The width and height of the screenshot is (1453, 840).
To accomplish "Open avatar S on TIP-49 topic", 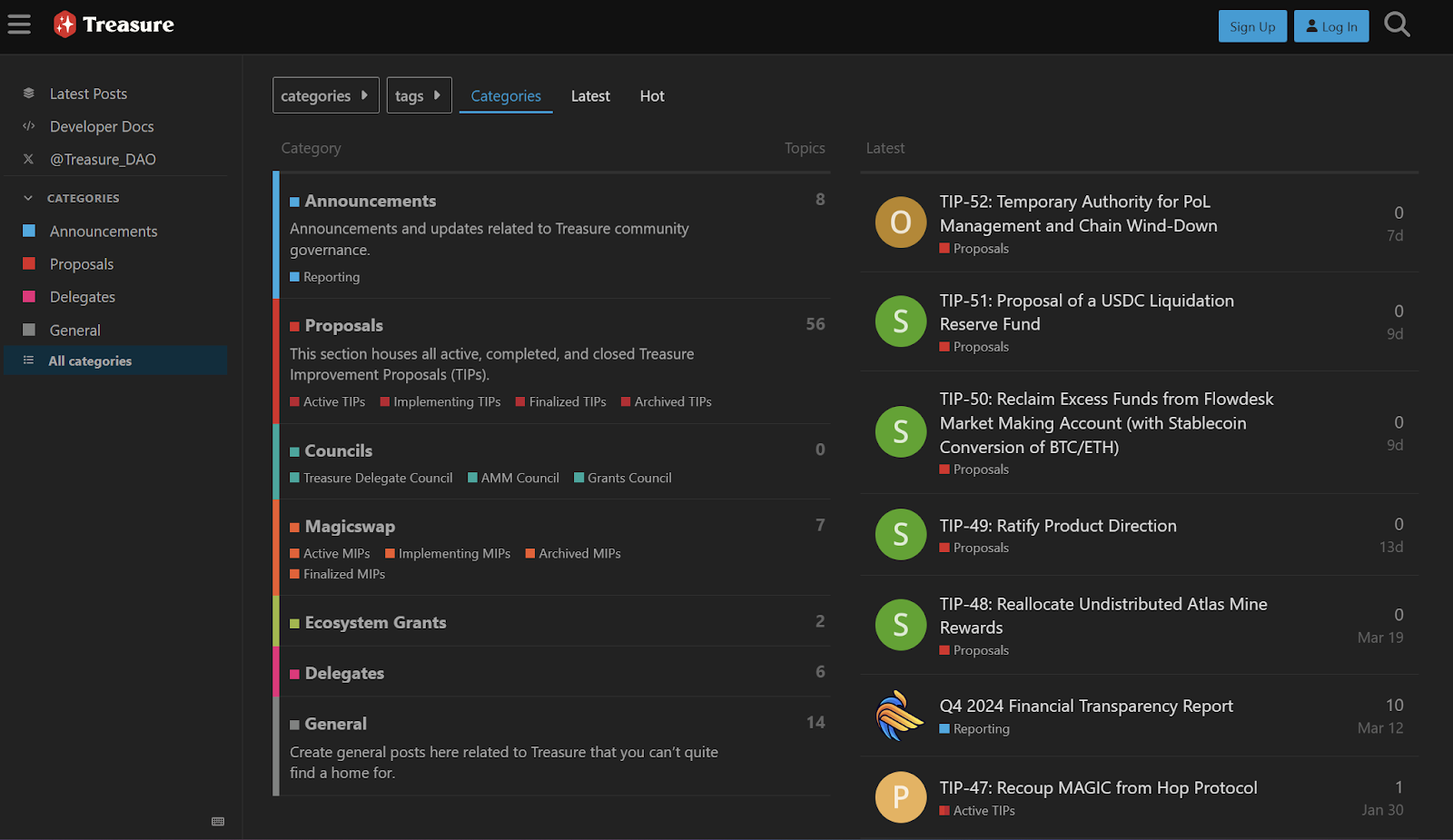I will (x=901, y=534).
